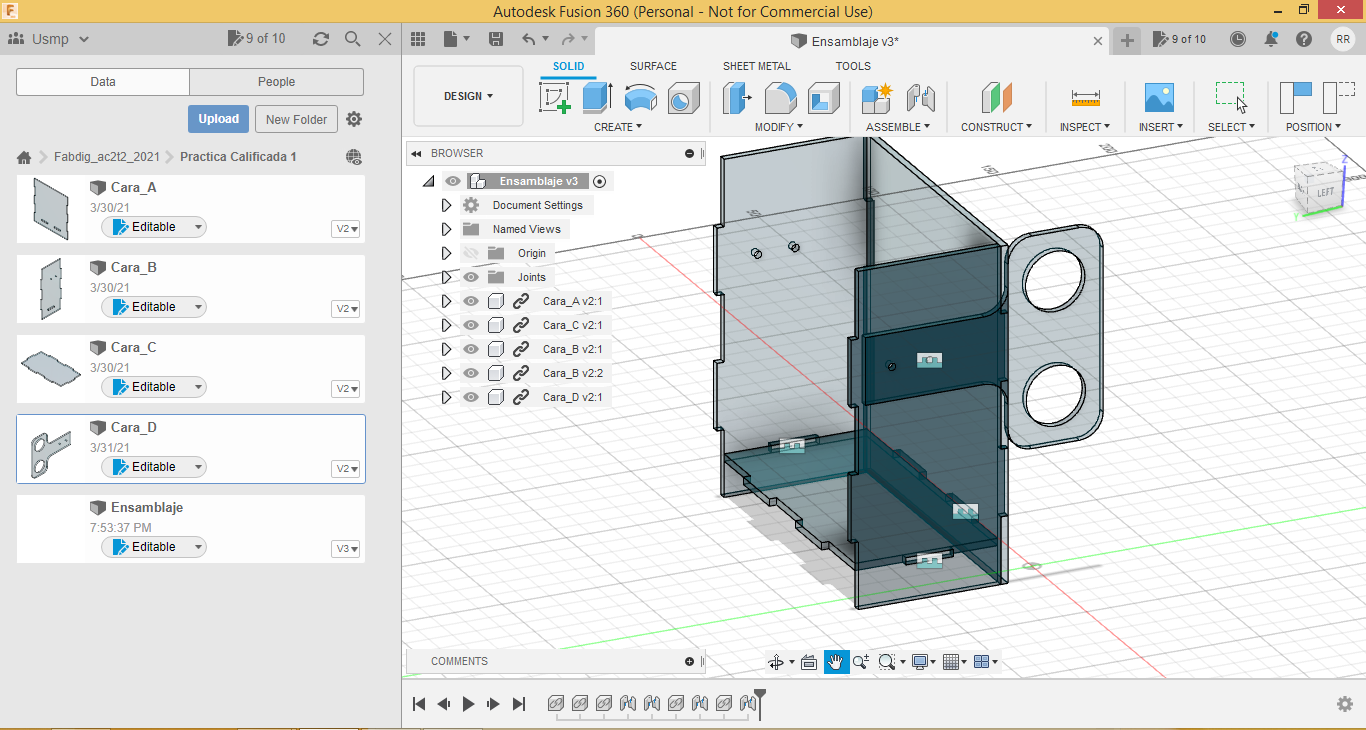
Task: Open Cara_D version V2 dropdown
Action: (x=347, y=469)
